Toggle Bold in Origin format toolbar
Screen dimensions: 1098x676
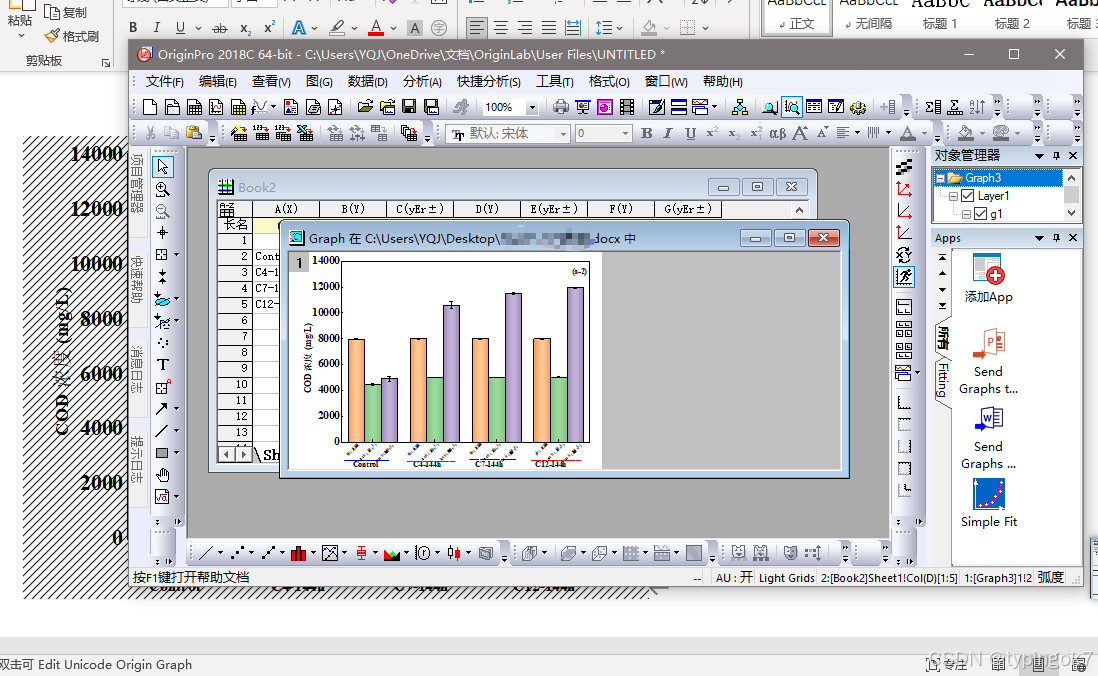coord(646,133)
